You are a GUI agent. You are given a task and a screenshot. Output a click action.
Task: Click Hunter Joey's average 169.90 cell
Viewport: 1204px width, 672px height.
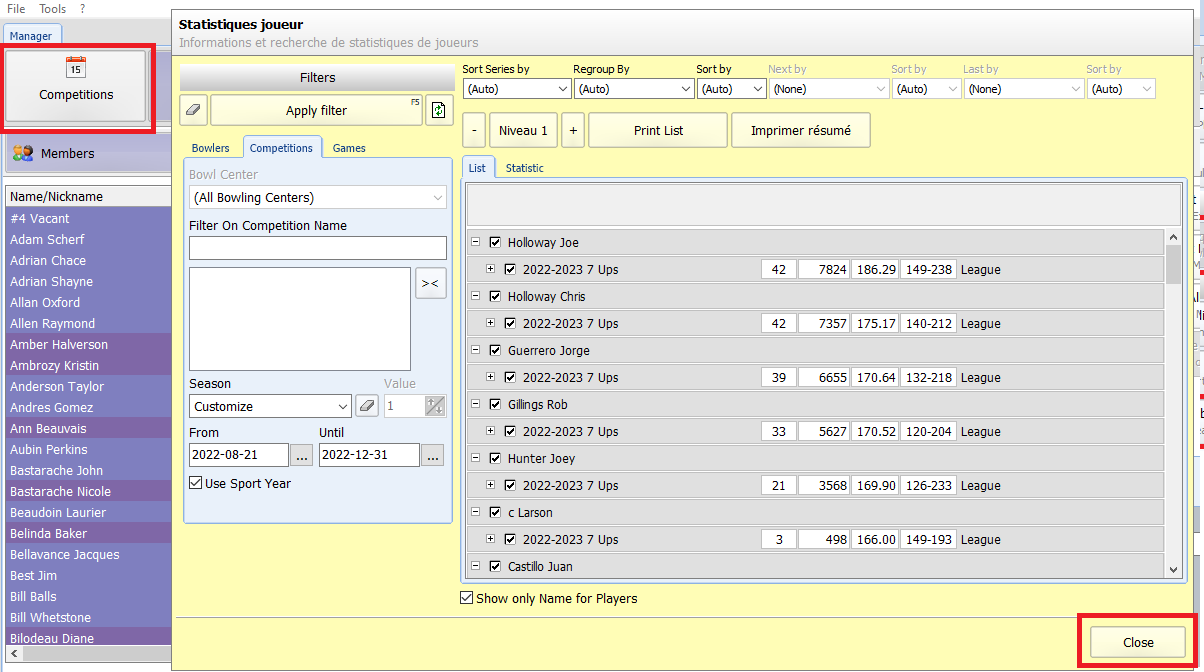pos(875,485)
